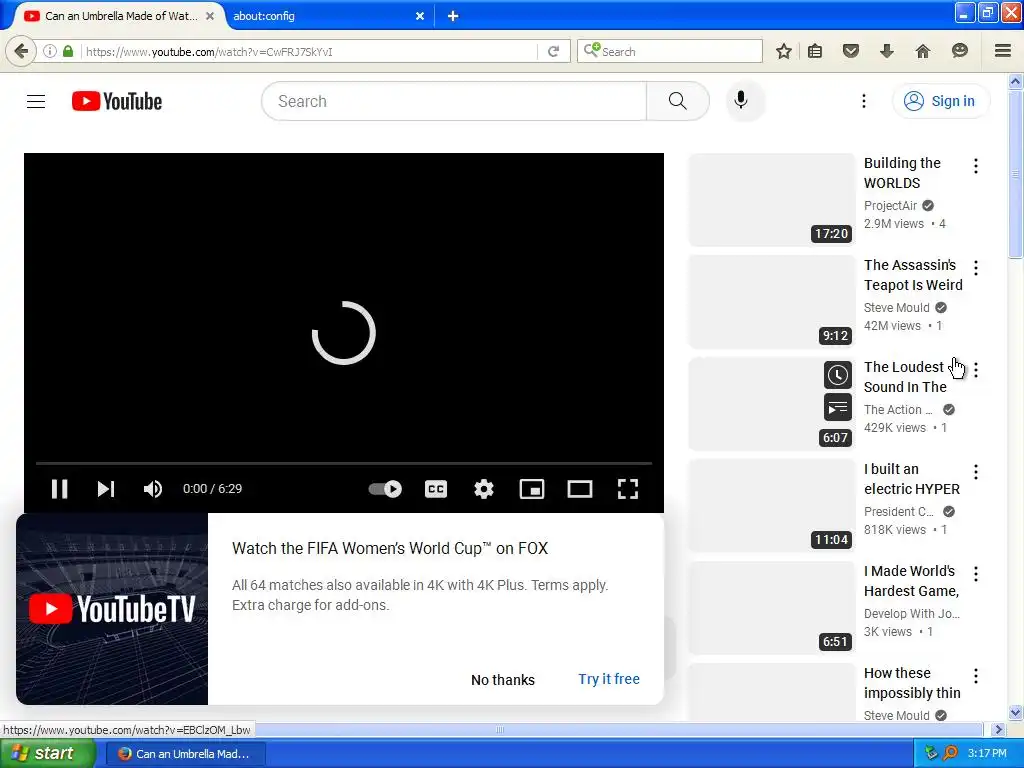Click the video progress bar
1024x768 pixels.
(x=344, y=463)
